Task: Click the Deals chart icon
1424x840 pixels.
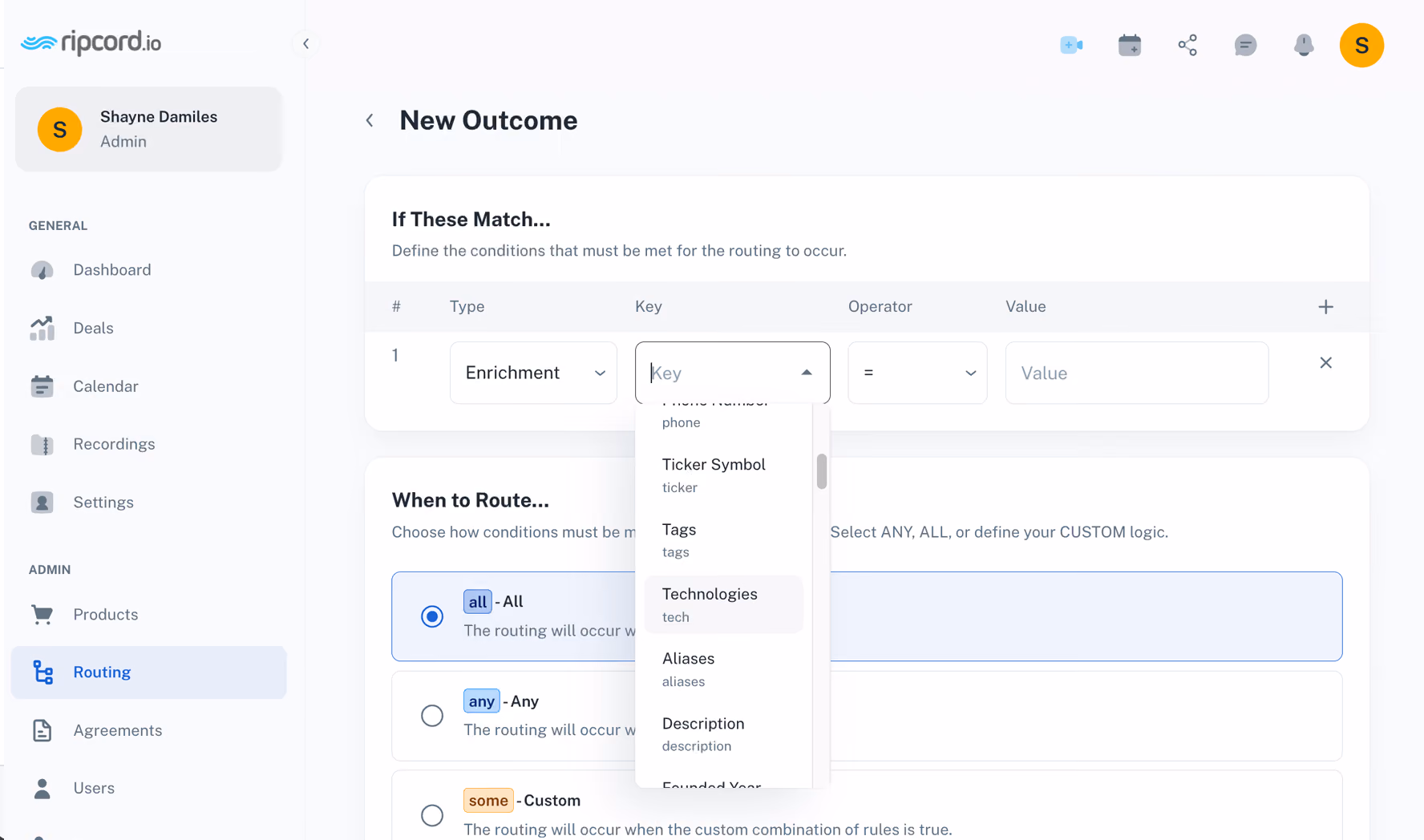Action: click(42, 328)
